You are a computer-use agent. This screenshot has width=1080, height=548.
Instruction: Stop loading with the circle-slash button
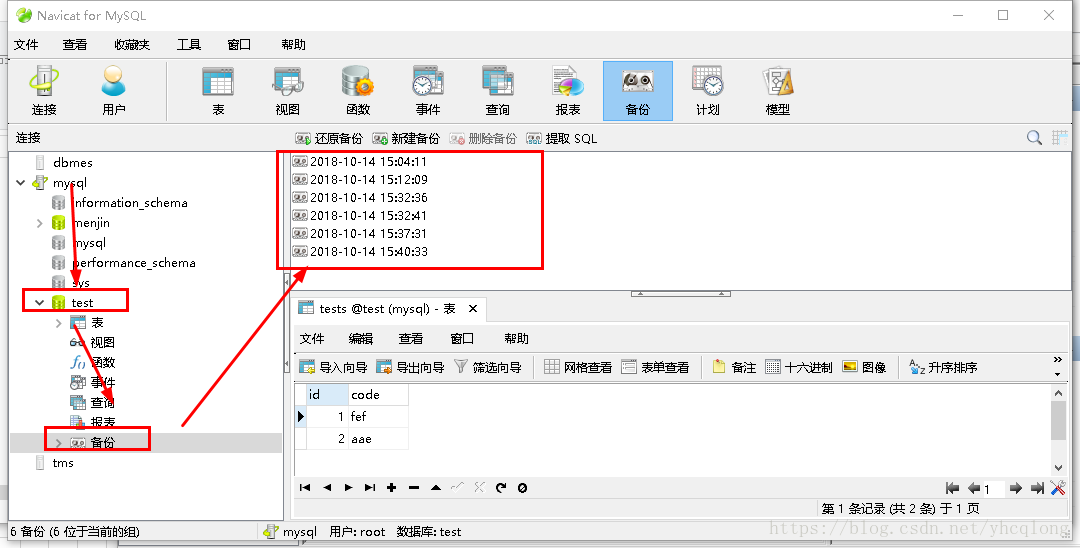pyautogui.click(x=522, y=487)
